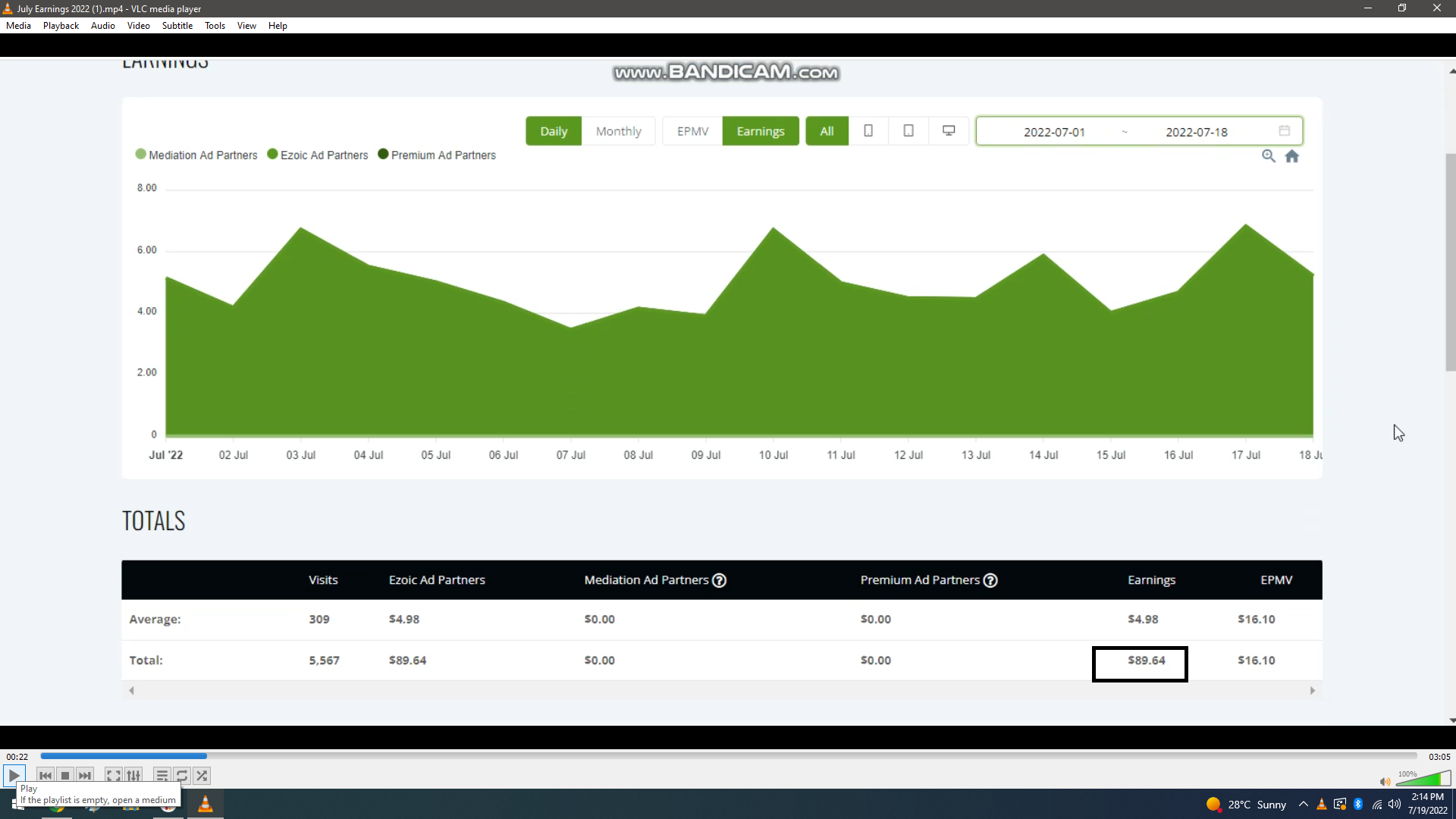Toggle the playlist view
Image resolution: width=1456 pixels, height=819 pixels.
pyautogui.click(x=162, y=776)
